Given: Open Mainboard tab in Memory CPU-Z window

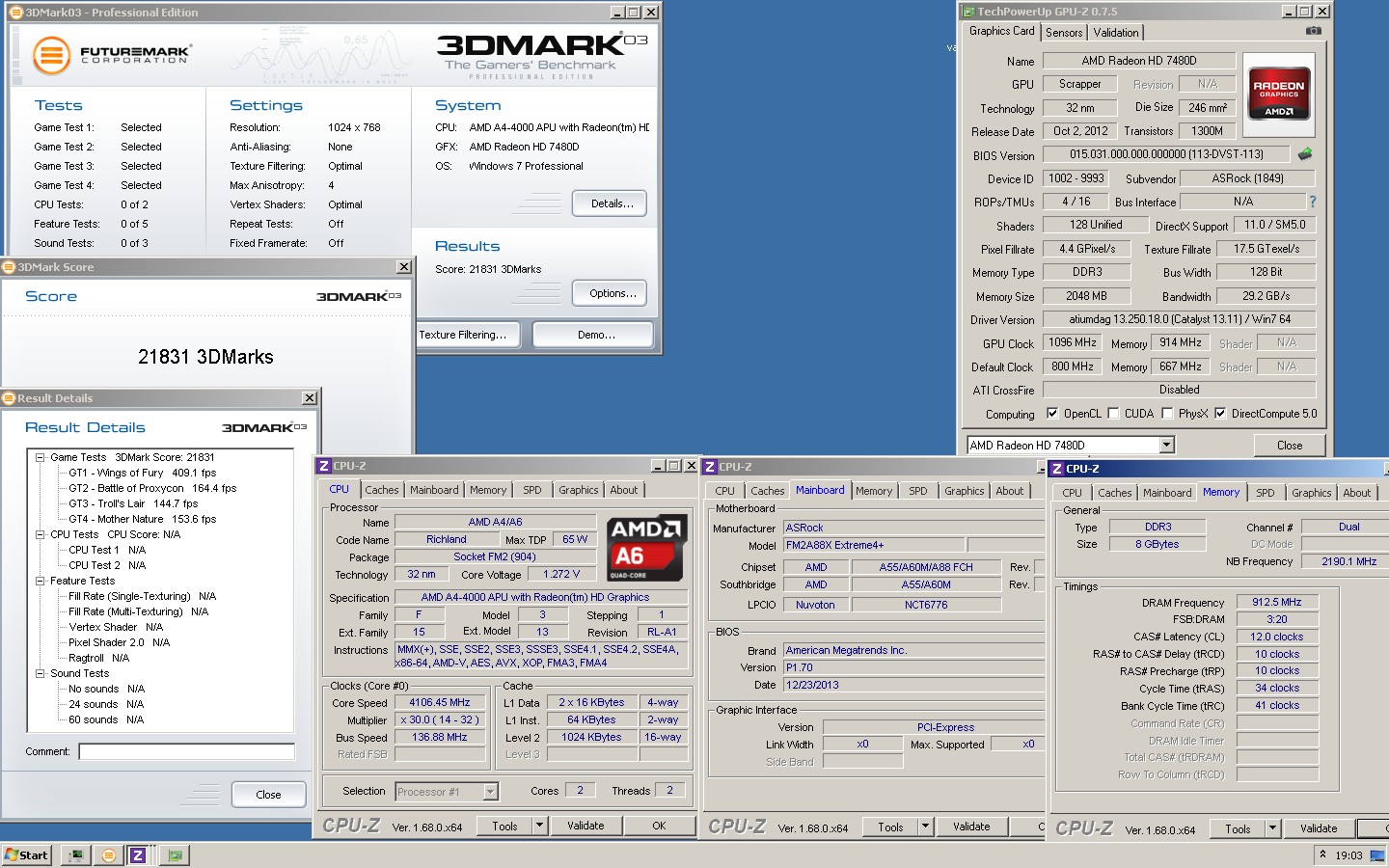Looking at the screenshot, I should (x=1167, y=493).
